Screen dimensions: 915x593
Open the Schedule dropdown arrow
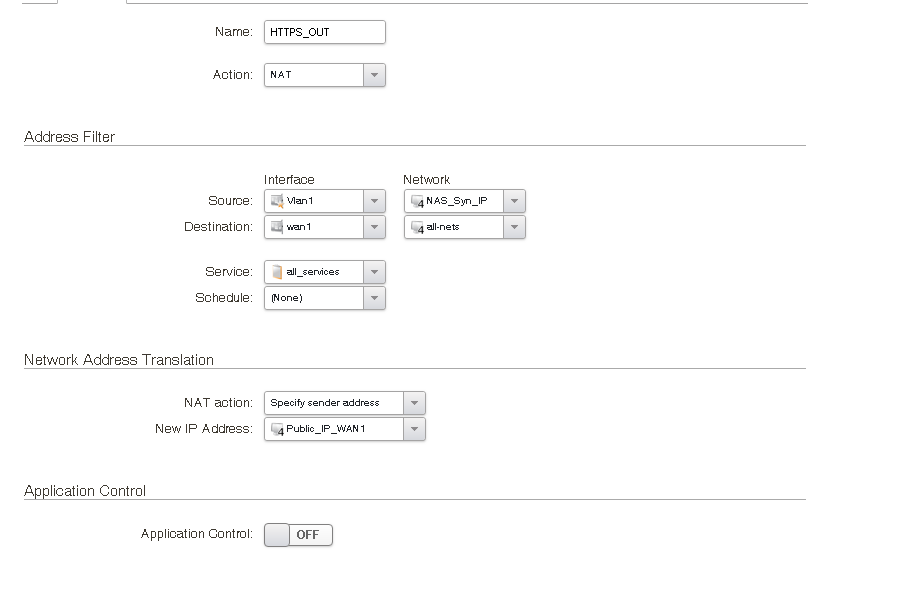[x=374, y=298]
